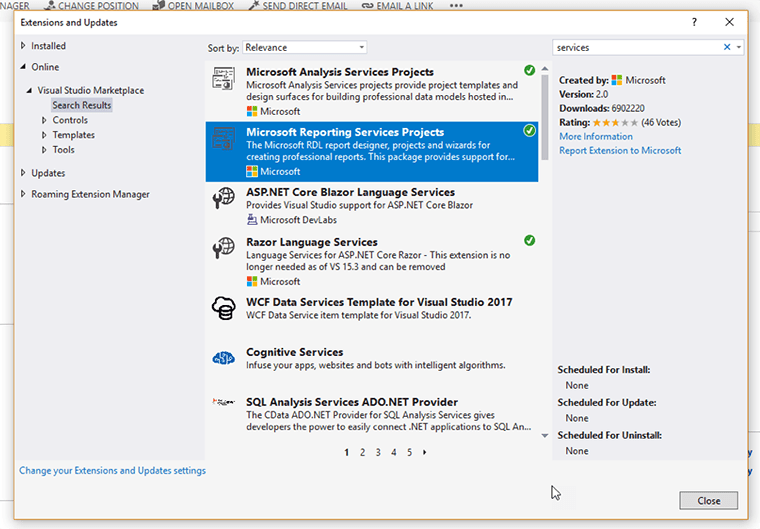Click Change your Extensions and Updates settings
Image resolution: width=760 pixels, height=529 pixels.
[112, 470]
